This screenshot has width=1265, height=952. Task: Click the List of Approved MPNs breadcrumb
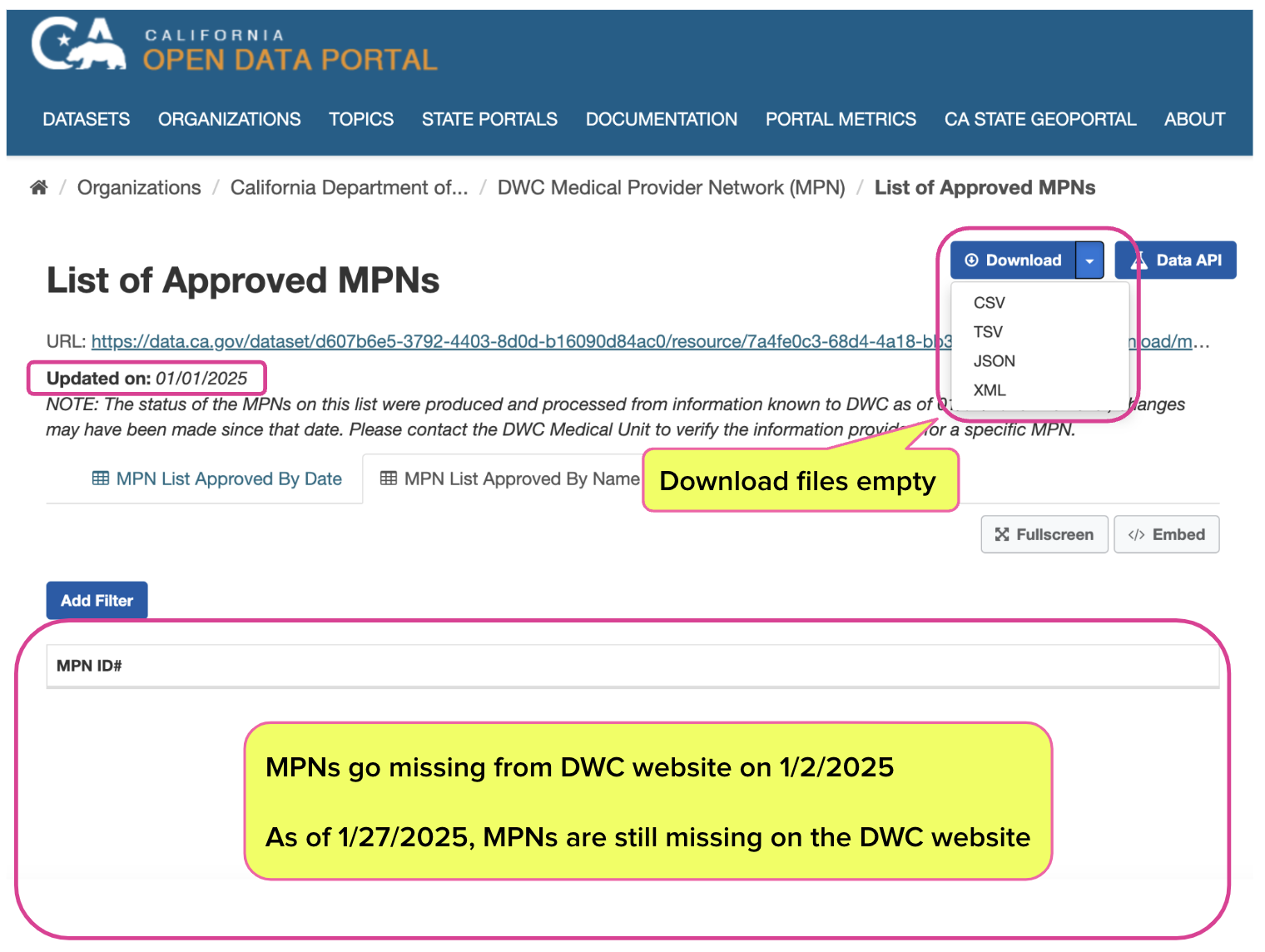click(x=985, y=187)
